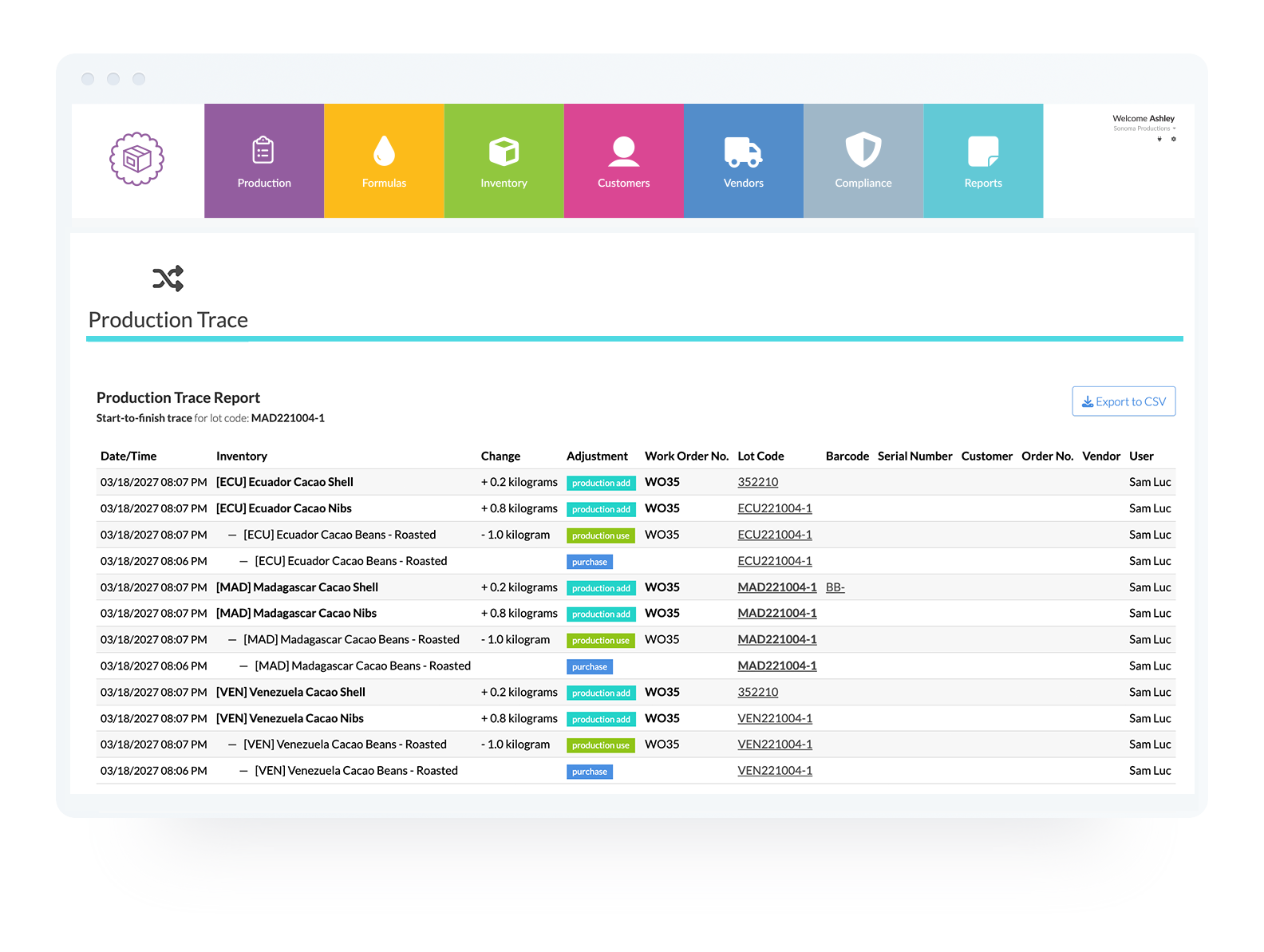The height and width of the screenshot is (952, 1264).
Task: Click '+ 0.8 kilograms' in Ecuador Cacao Nibs row
Action: tap(519, 508)
